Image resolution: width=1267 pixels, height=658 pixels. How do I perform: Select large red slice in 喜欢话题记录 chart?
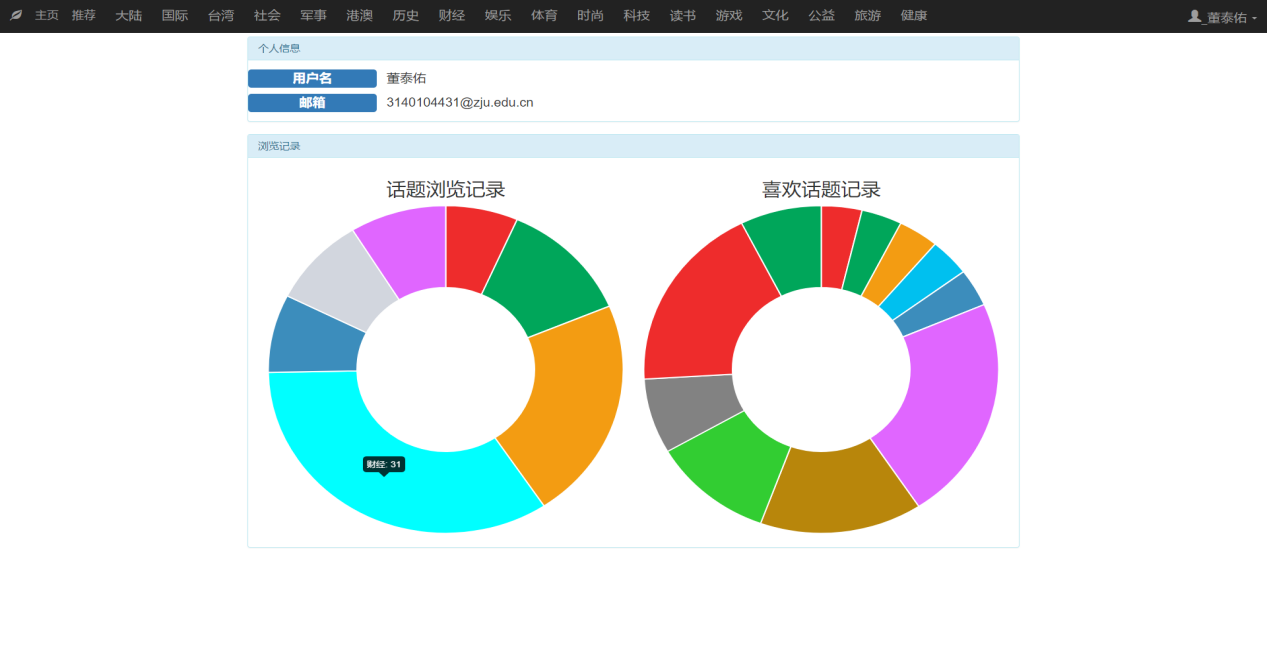click(x=705, y=312)
